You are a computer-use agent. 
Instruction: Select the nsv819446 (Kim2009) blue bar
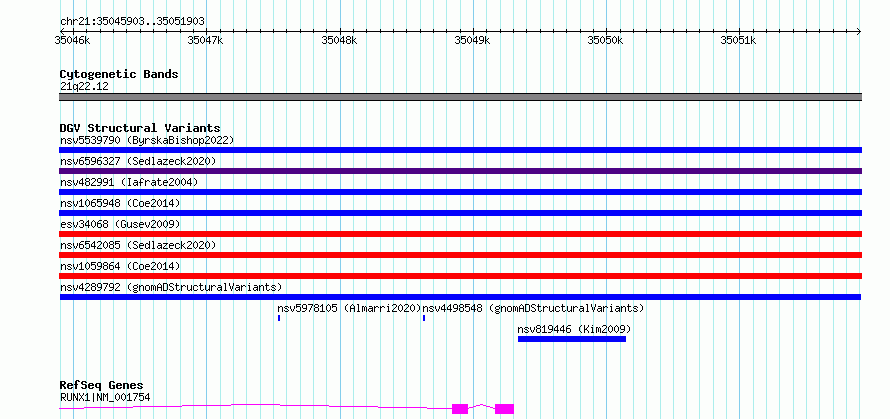pyautogui.click(x=572, y=339)
